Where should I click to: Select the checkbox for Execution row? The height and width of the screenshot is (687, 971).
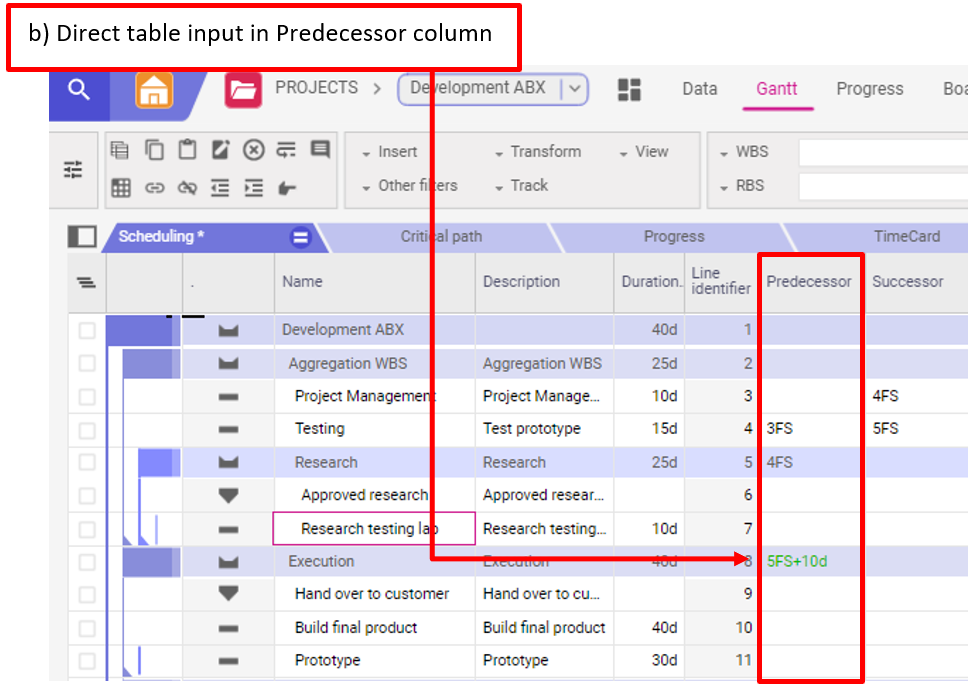click(x=87, y=562)
